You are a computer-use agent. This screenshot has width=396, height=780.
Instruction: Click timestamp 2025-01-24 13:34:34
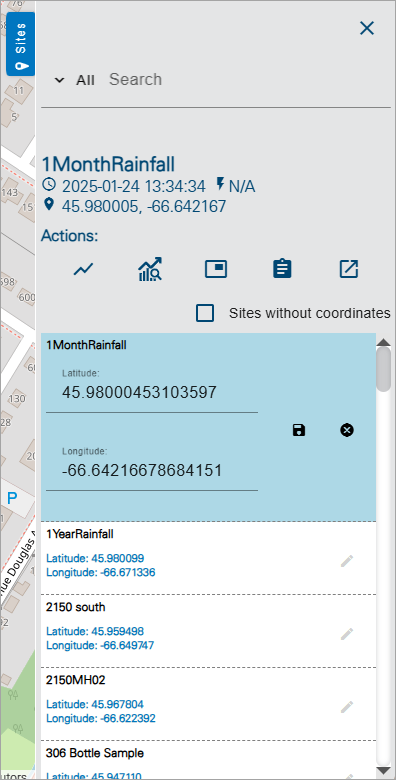coord(133,187)
